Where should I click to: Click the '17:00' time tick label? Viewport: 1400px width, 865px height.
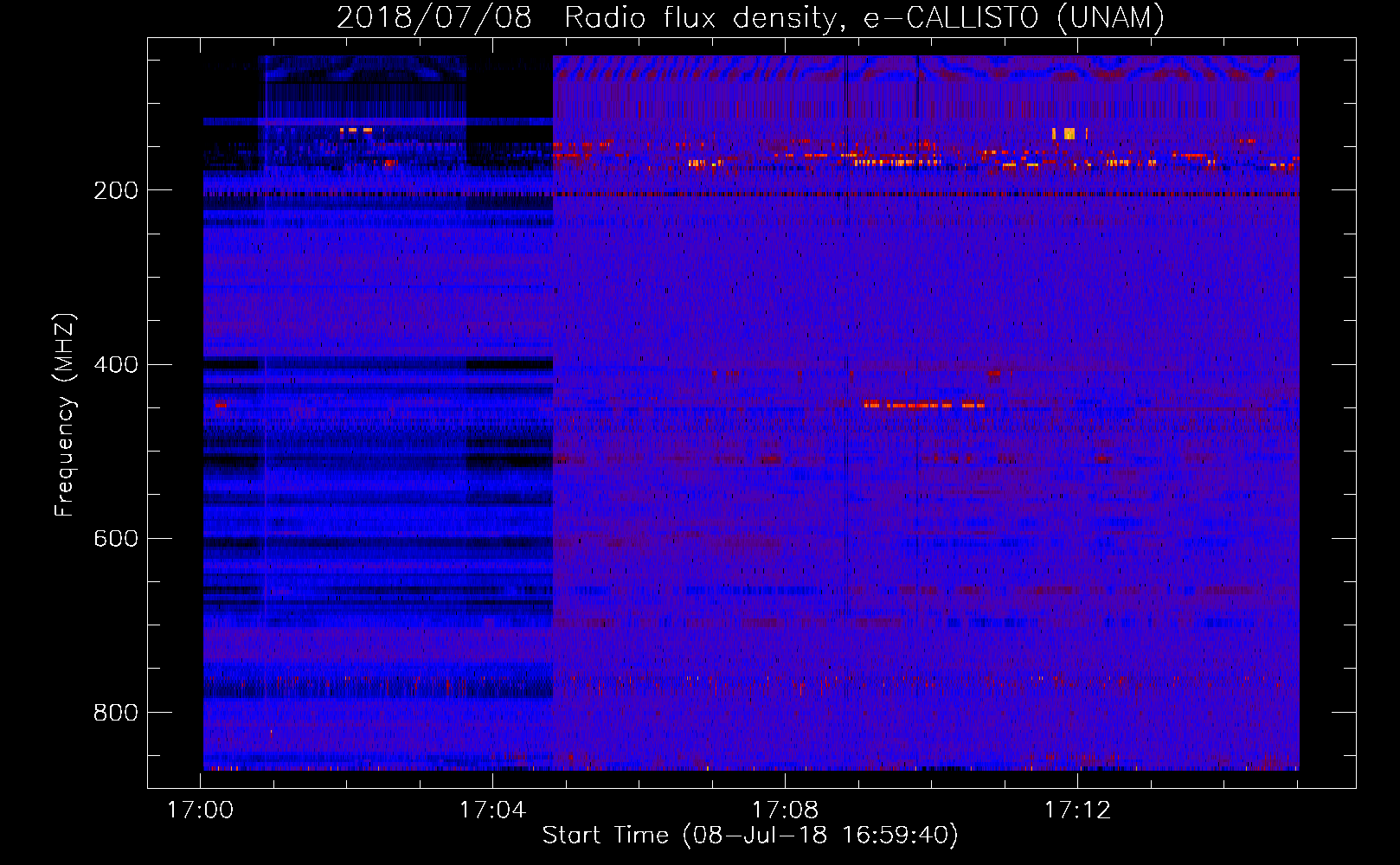(x=200, y=811)
